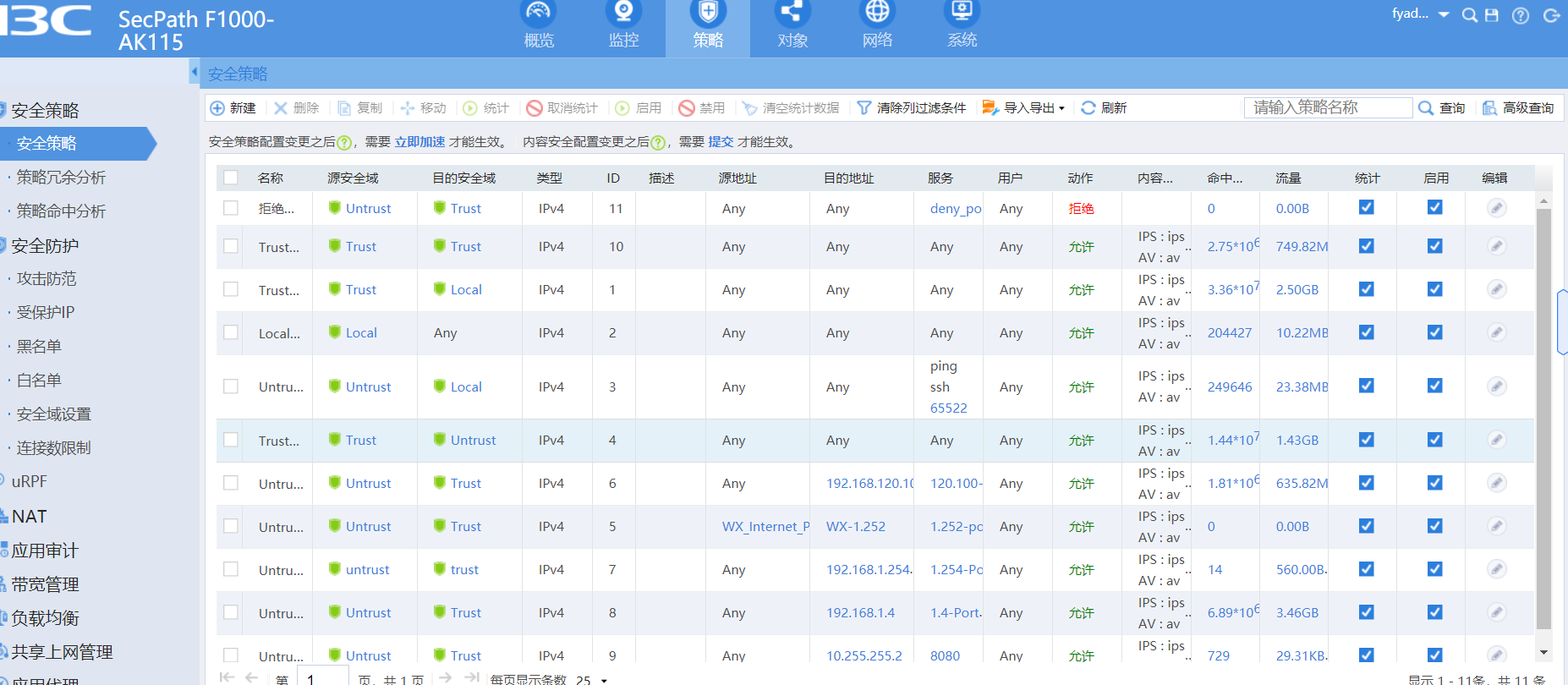Click the policy name search input field

coord(1327,107)
